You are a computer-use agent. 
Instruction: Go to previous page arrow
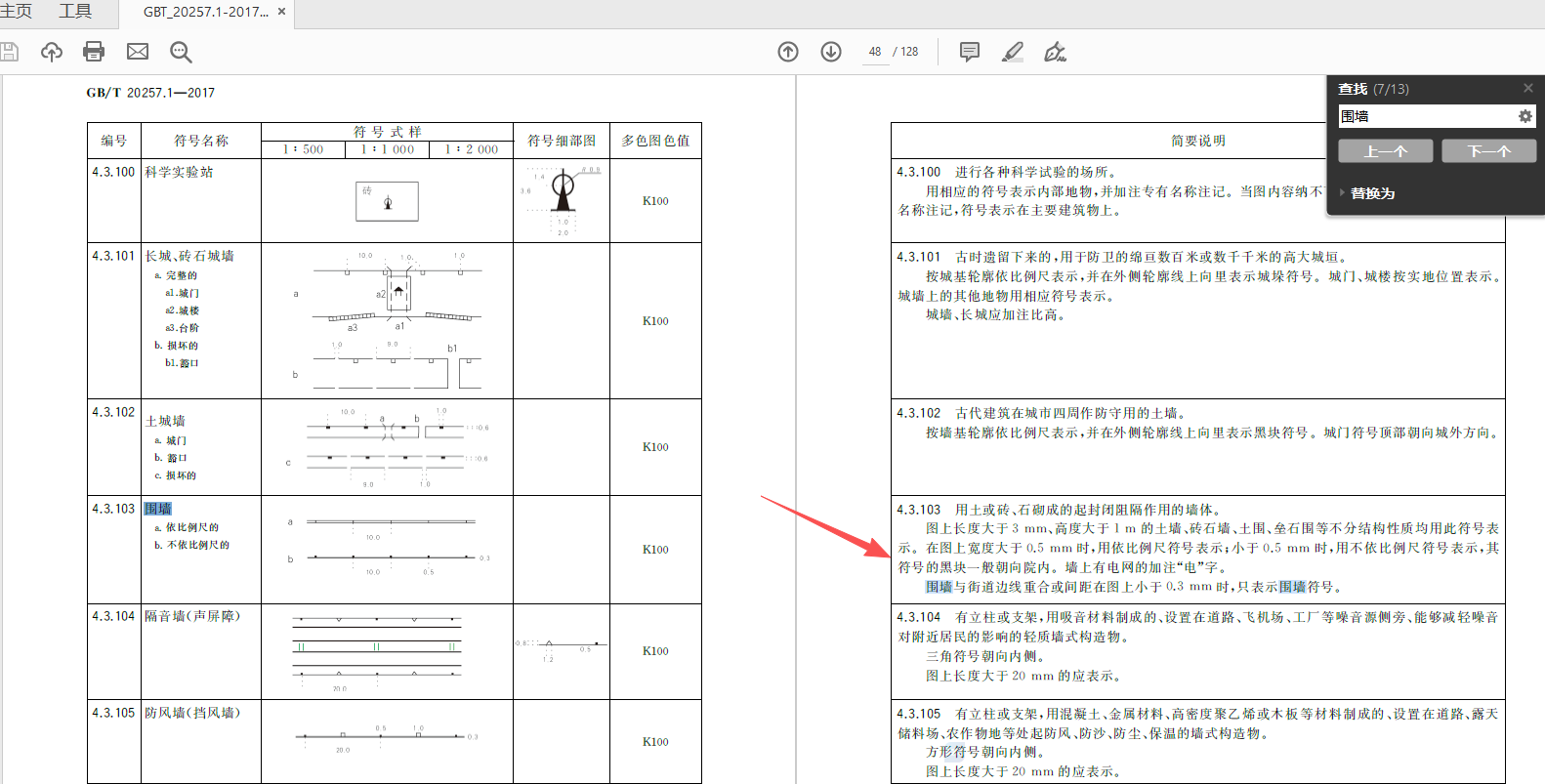788,52
